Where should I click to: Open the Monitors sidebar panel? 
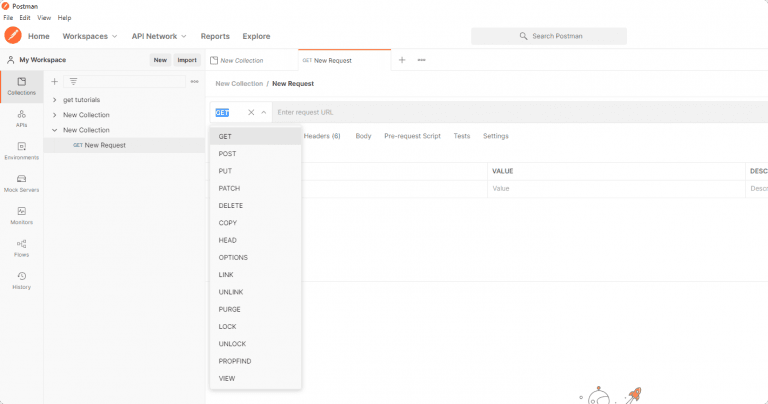coord(22,215)
